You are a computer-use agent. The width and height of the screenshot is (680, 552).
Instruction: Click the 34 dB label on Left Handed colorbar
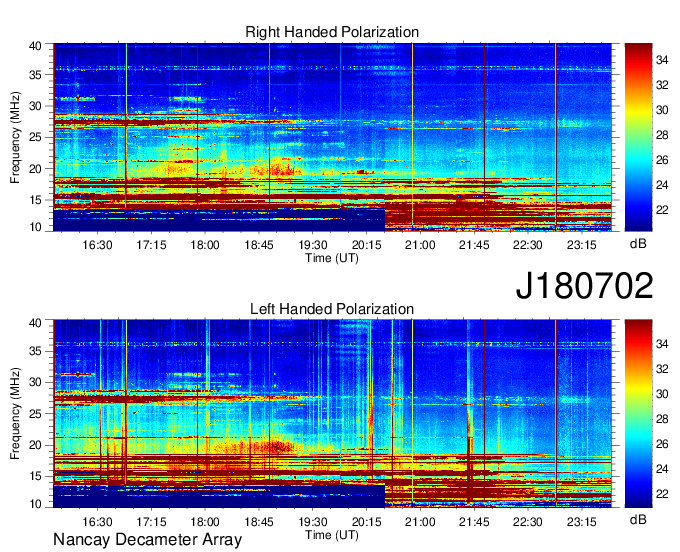(x=662, y=344)
